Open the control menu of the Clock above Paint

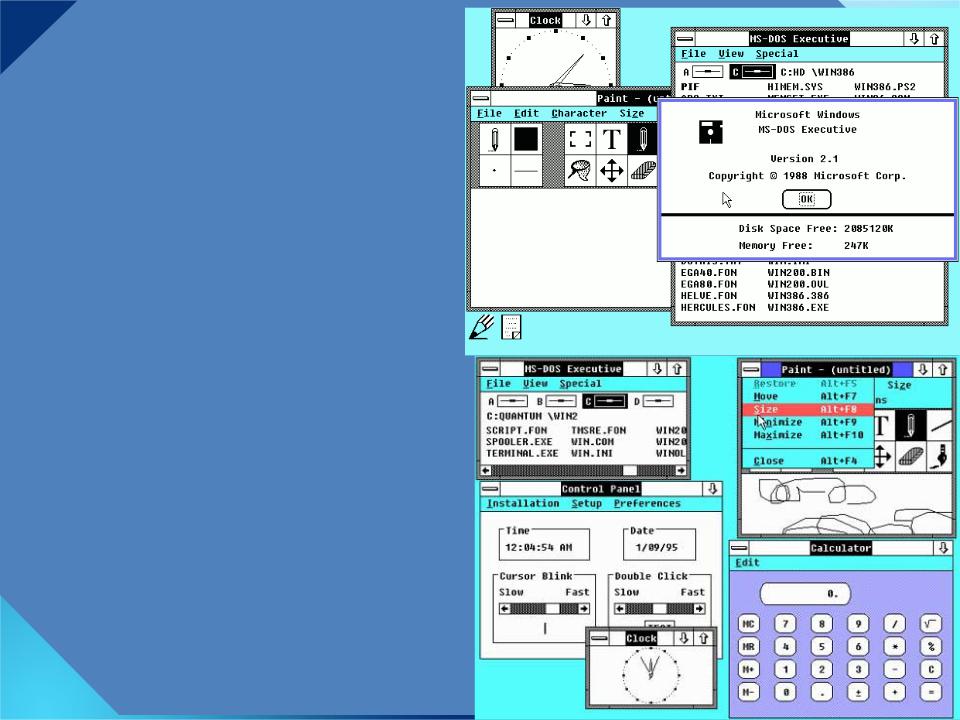(x=505, y=20)
